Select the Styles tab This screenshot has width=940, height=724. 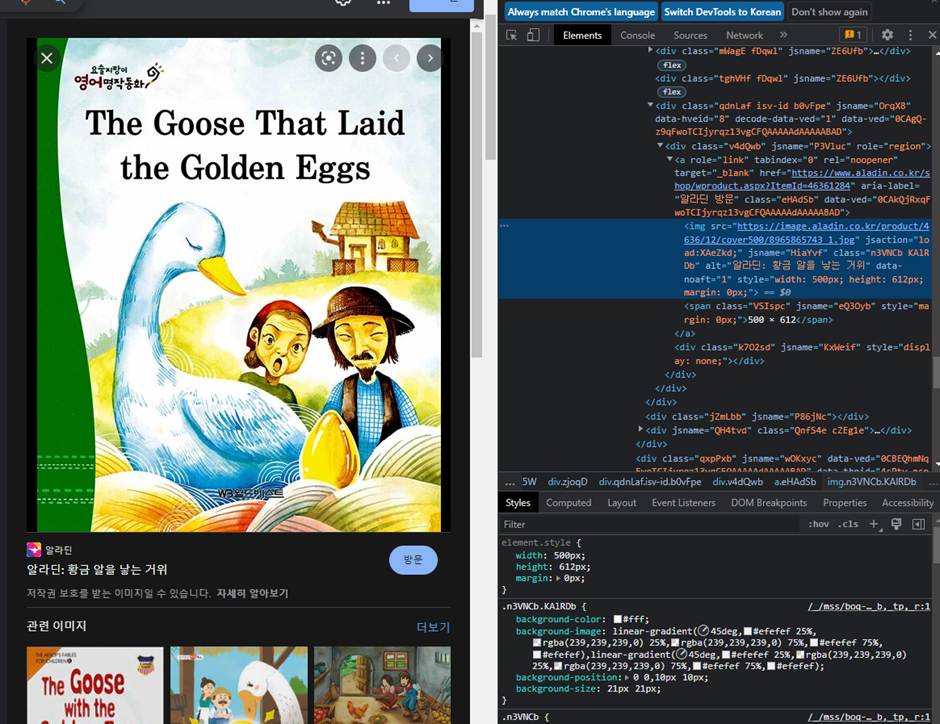[x=518, y=503]
